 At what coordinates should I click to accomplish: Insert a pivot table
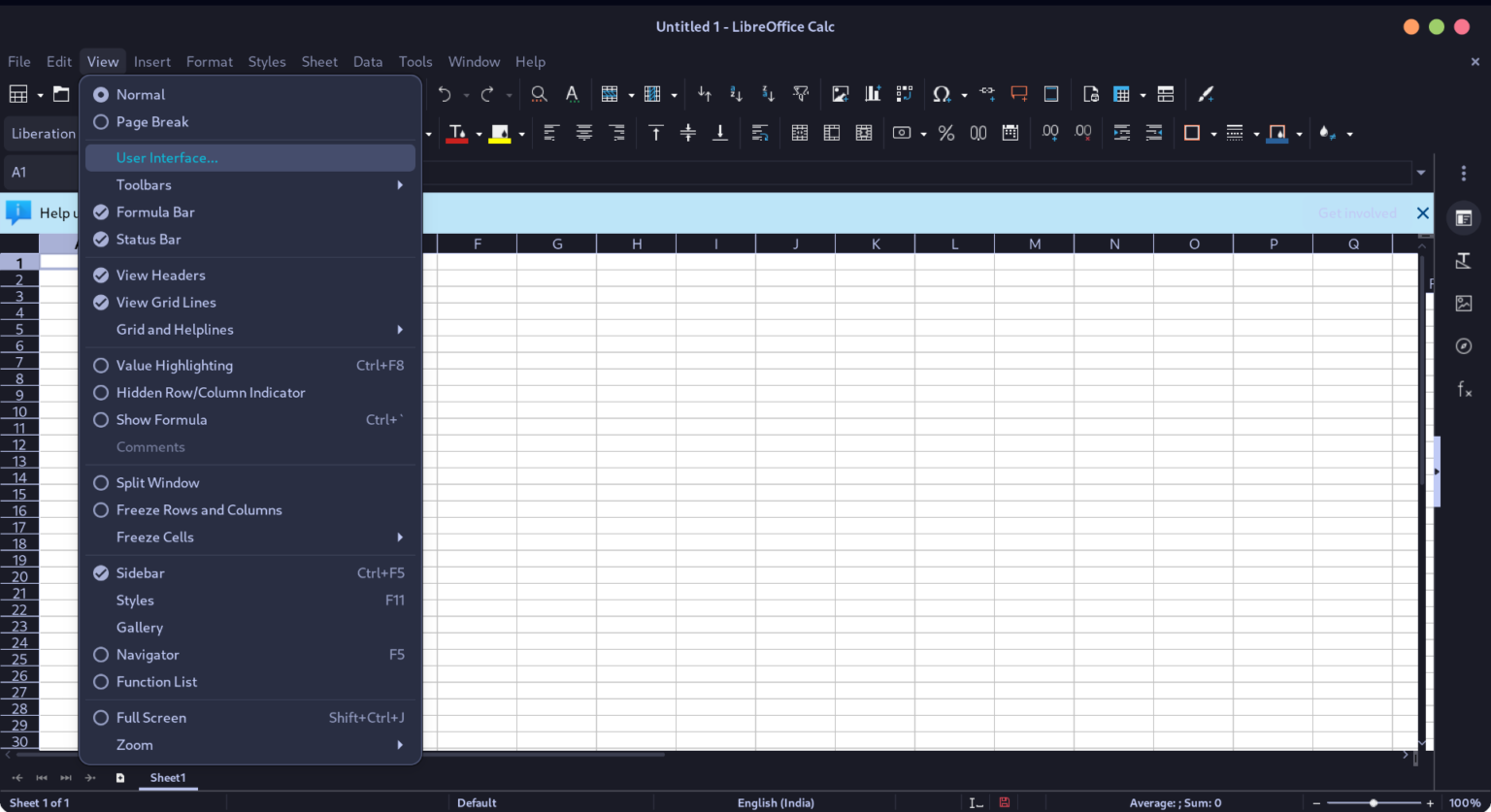click(x=904, y=93)
